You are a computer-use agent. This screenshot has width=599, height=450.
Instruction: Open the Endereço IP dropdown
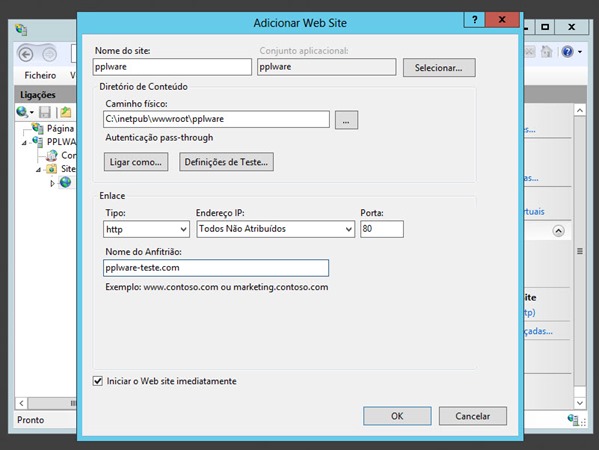[x=275, y=229]
